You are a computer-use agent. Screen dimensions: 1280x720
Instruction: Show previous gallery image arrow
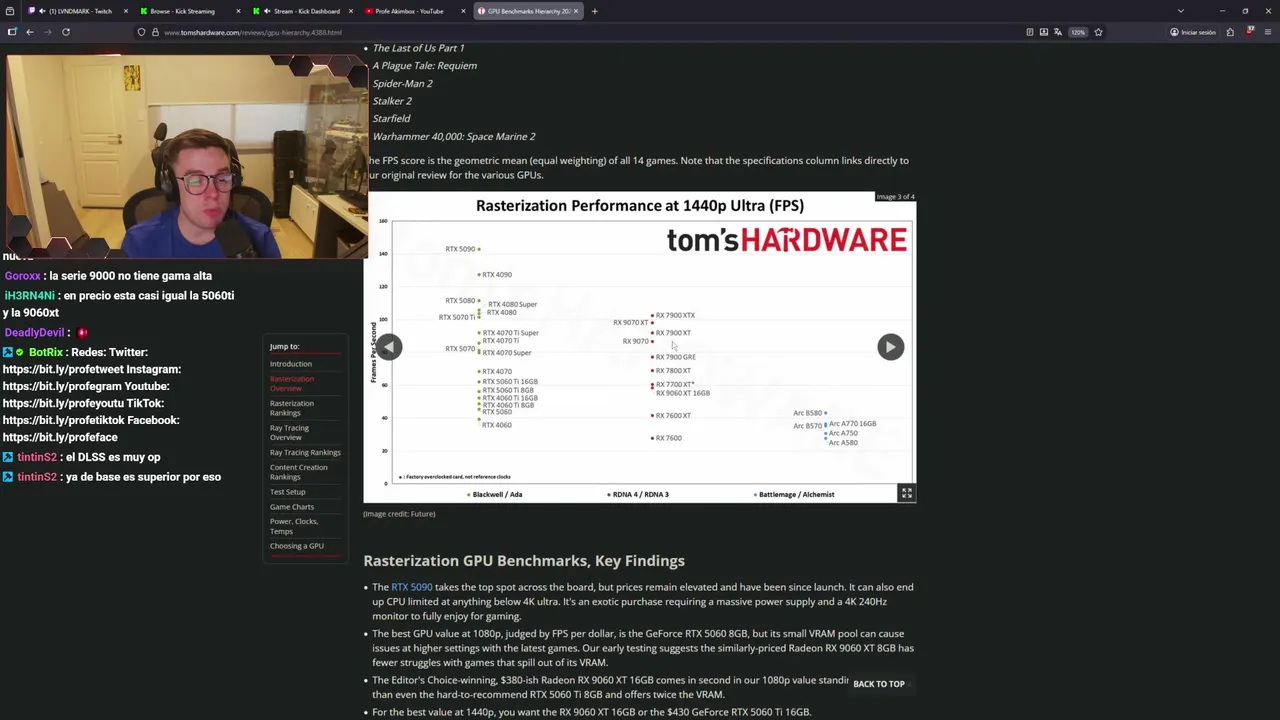coord(389,346)
